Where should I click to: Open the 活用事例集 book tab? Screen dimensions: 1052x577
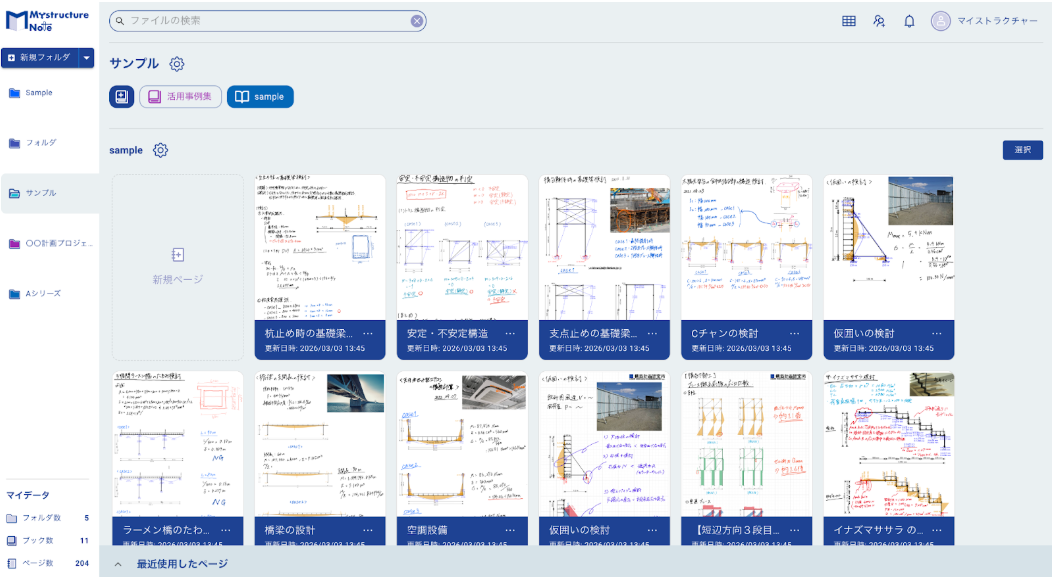[x=180, y=96]
